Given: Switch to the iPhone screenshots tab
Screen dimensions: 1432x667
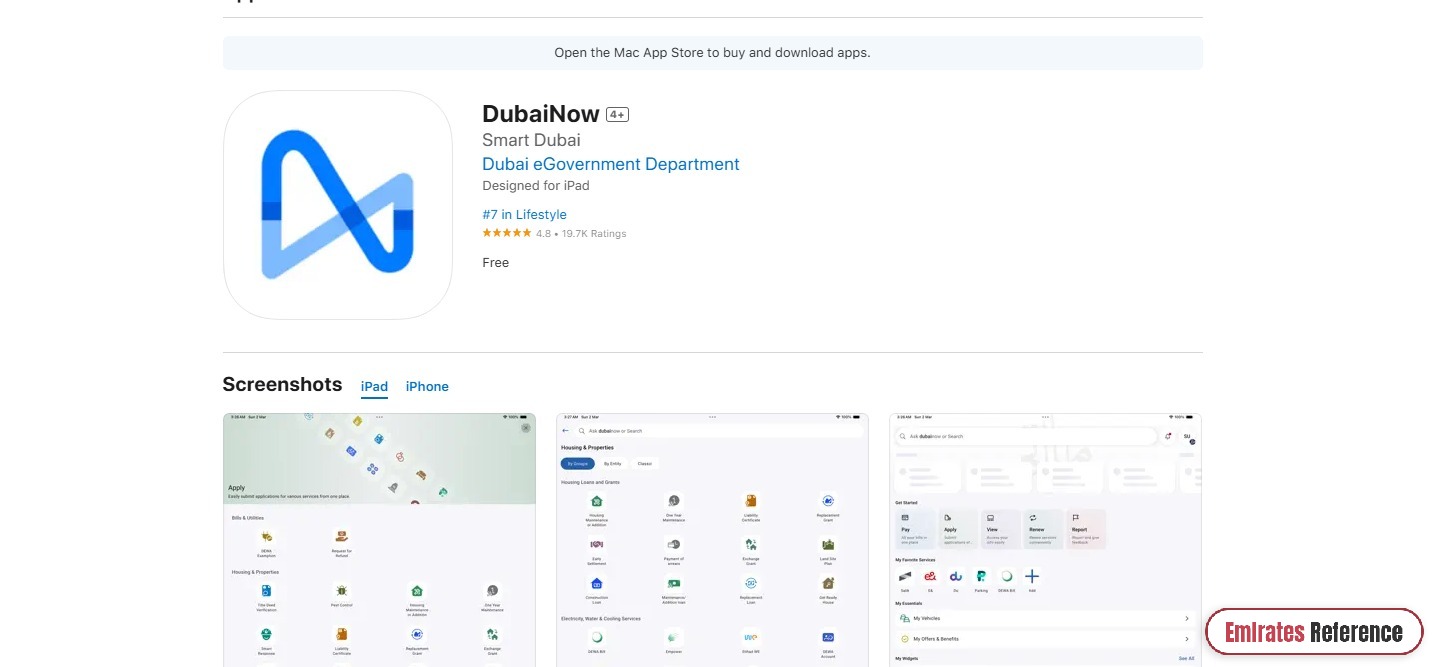Looking at the screenshot, I should tap(427, 387).
